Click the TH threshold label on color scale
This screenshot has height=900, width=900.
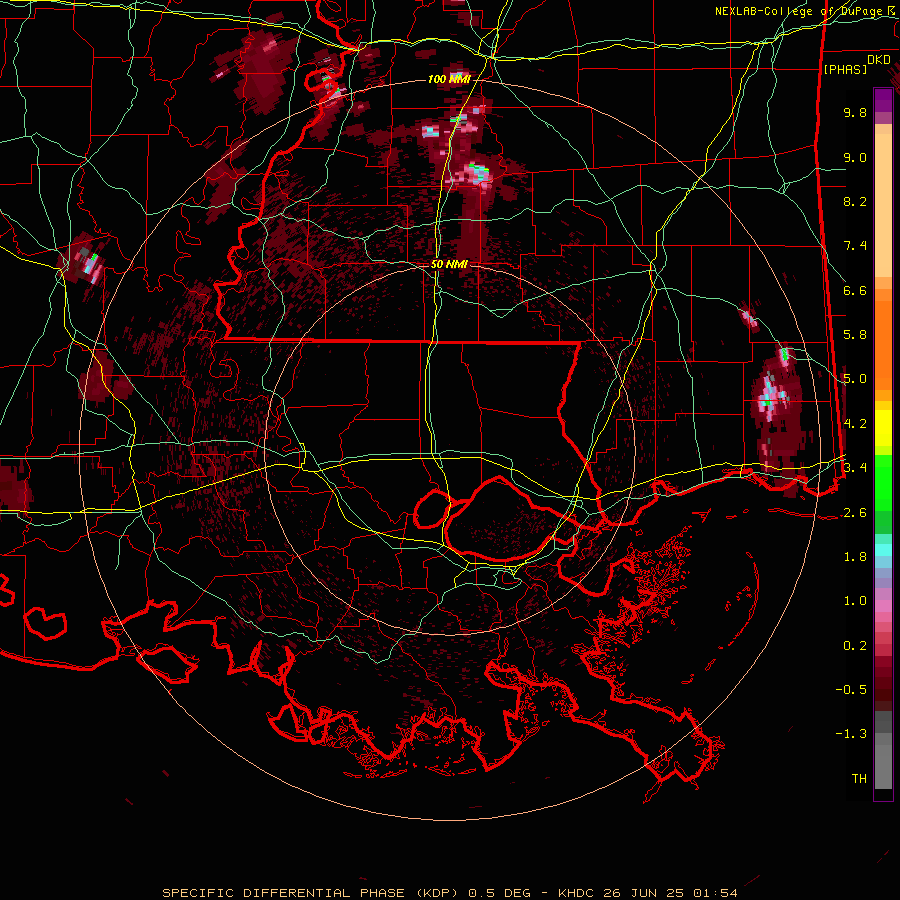coord(859,779)
